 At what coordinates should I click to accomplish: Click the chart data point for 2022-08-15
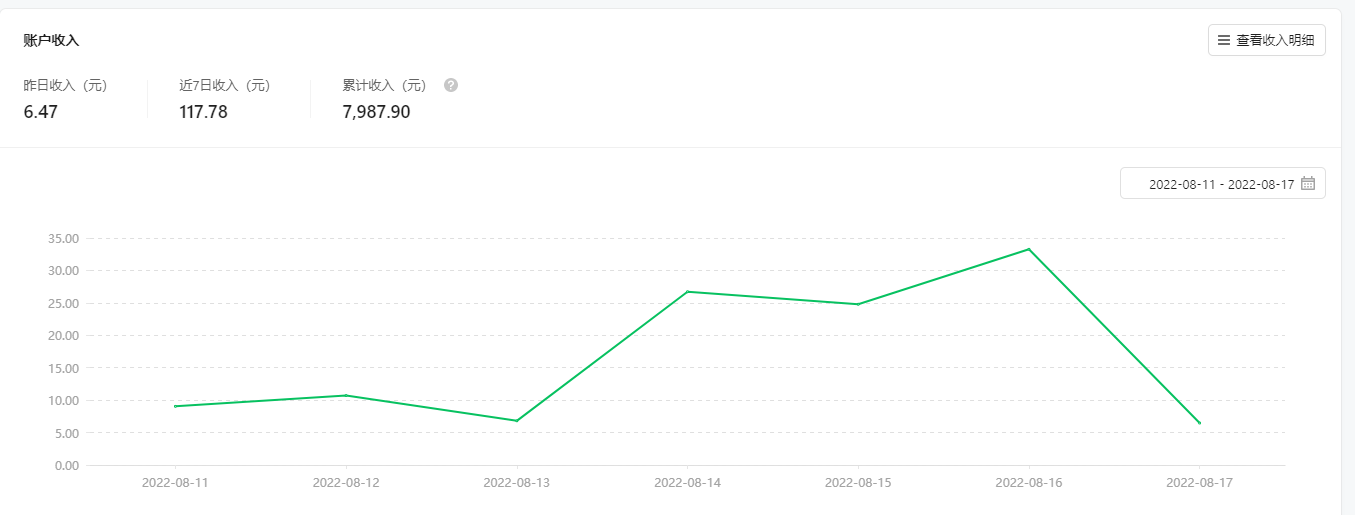click(858, 304)
